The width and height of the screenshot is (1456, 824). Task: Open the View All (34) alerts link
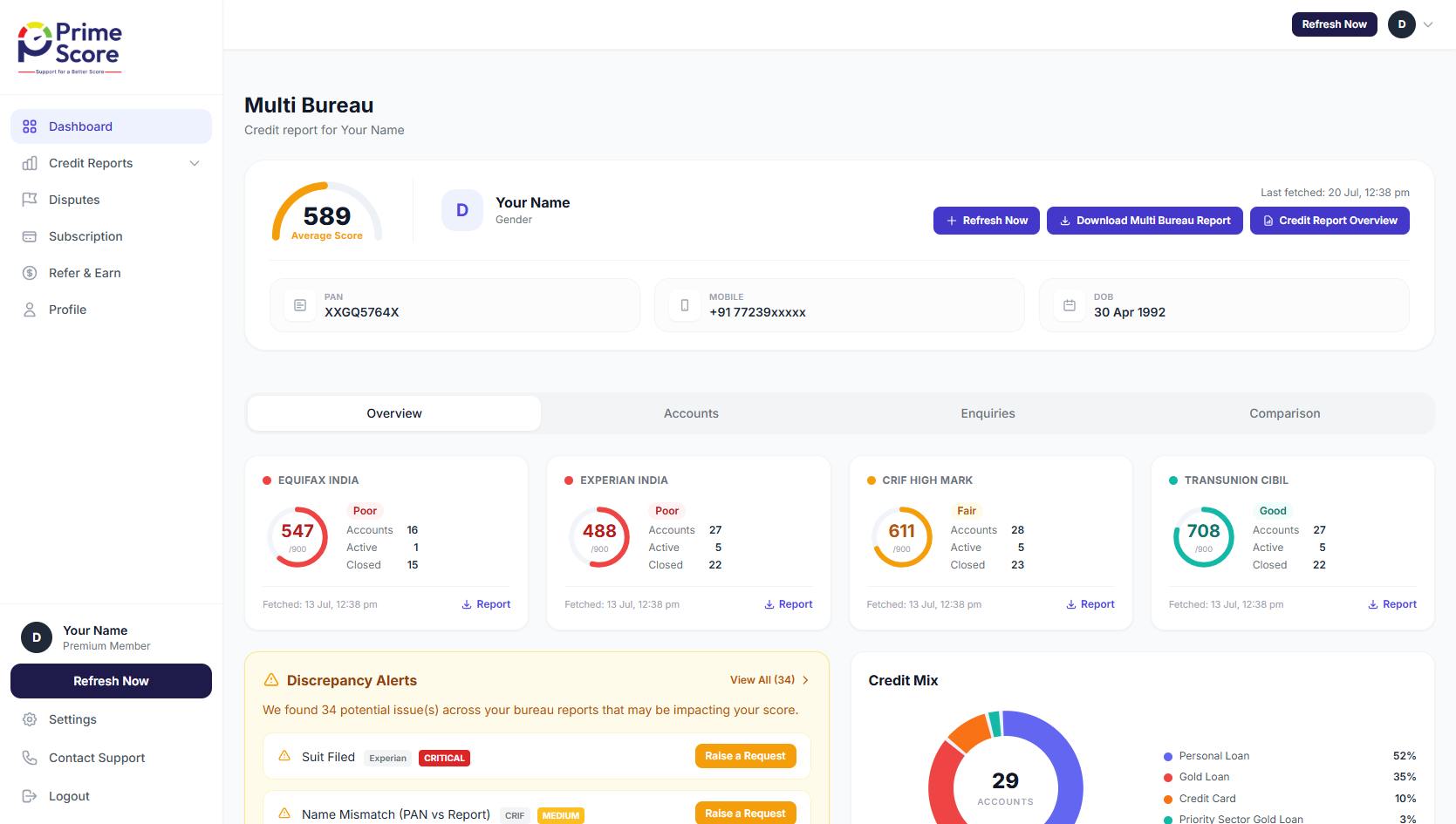click(769, 680)
